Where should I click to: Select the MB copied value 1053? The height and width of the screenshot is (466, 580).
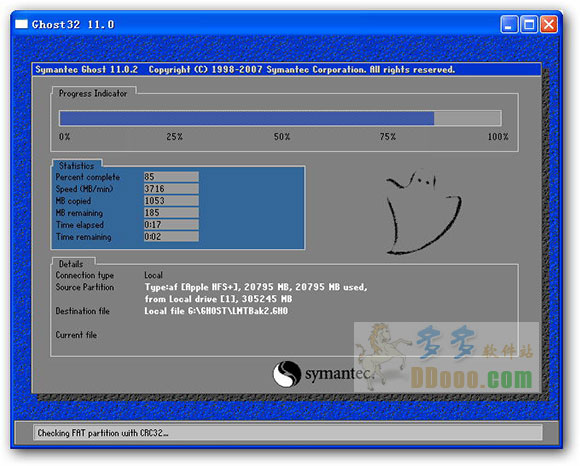[x=171, y=200]
